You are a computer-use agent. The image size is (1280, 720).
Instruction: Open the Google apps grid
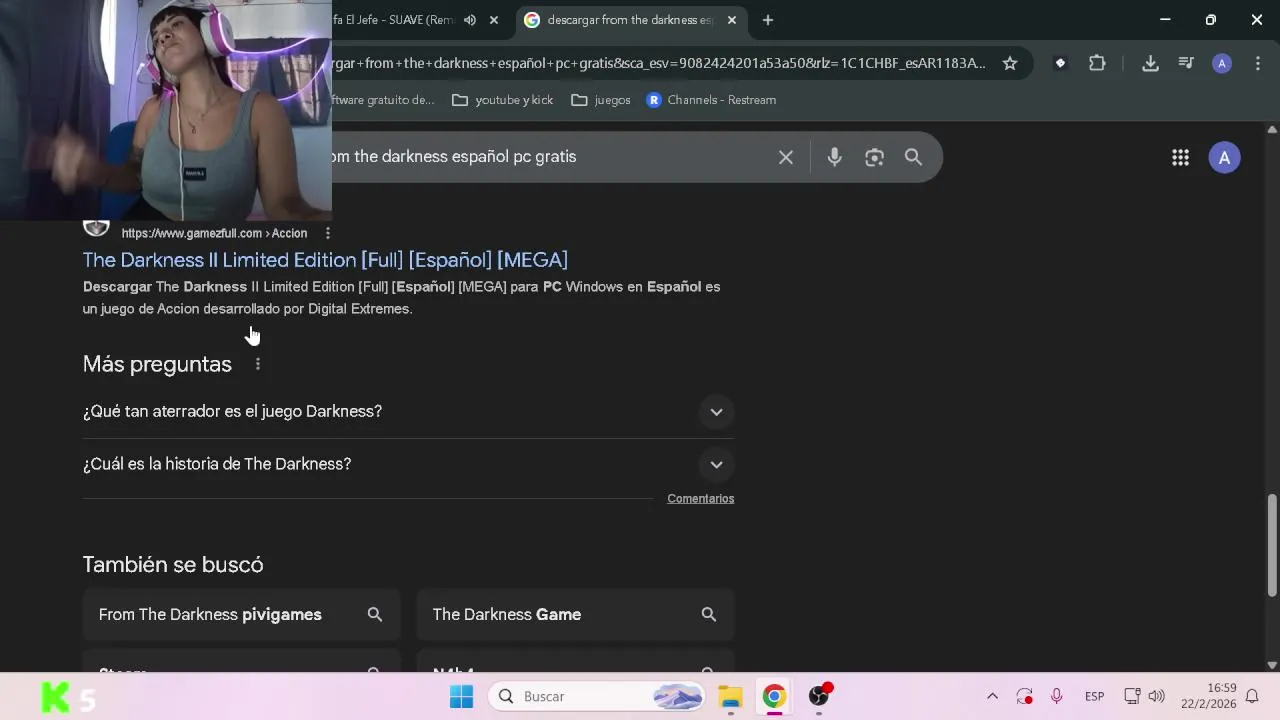coord(1180,157)
